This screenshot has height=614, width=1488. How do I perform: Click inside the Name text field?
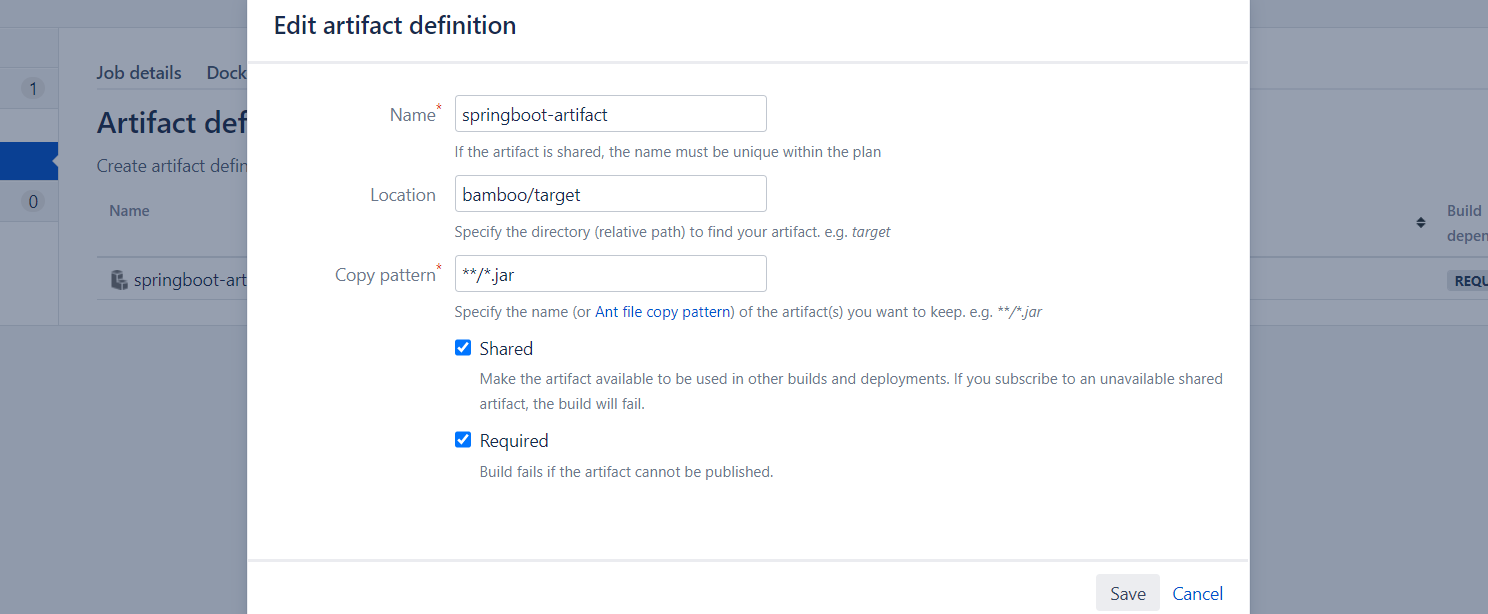point(610,113)
